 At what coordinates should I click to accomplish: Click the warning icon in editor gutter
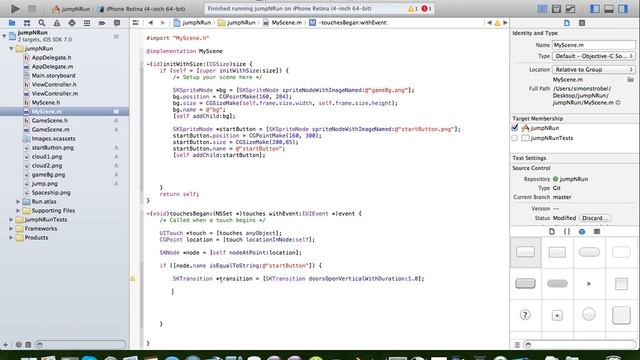point(133,279)
